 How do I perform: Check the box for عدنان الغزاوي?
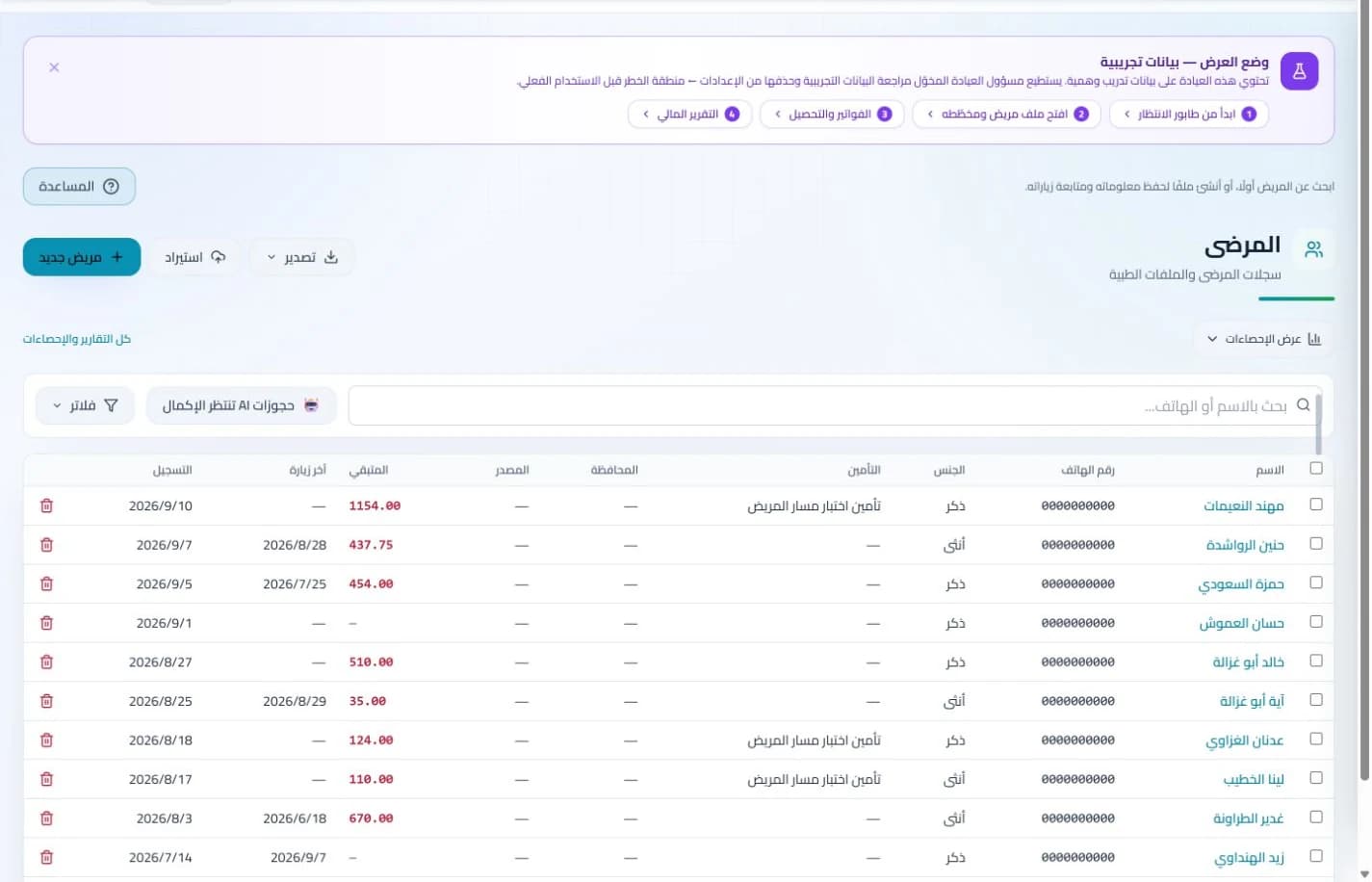1316,739
